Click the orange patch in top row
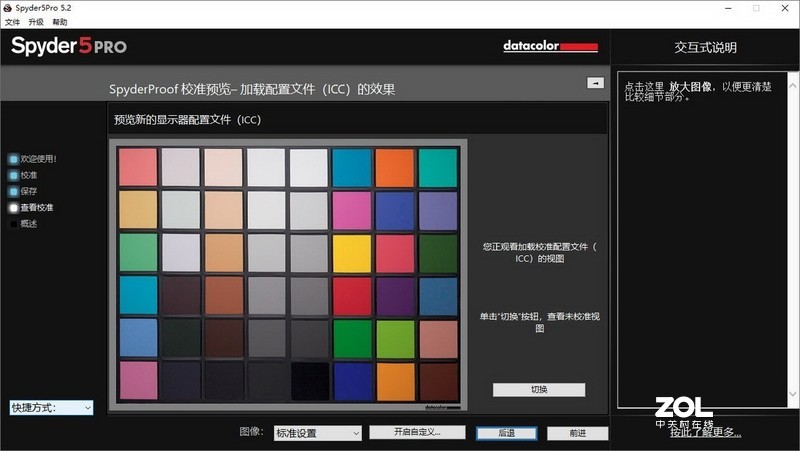 coord(395,167)
